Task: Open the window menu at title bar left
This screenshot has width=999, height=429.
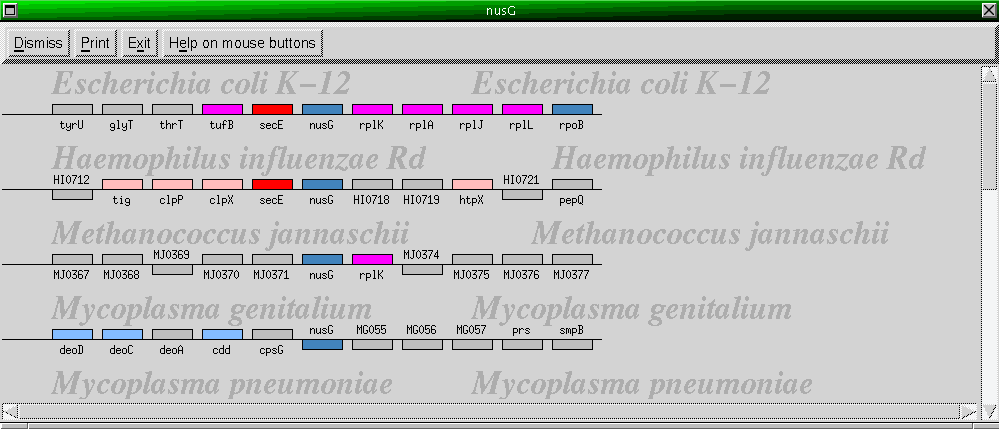Action: coord(10,10)
